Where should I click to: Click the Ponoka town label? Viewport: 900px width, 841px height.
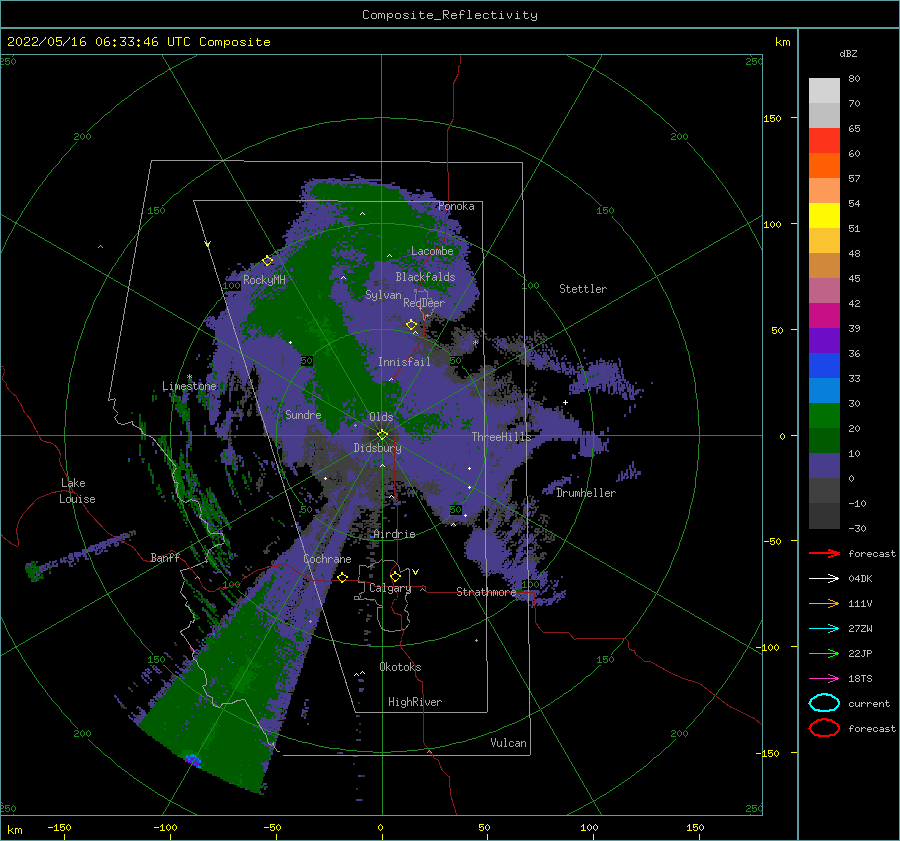click(456, 206)
